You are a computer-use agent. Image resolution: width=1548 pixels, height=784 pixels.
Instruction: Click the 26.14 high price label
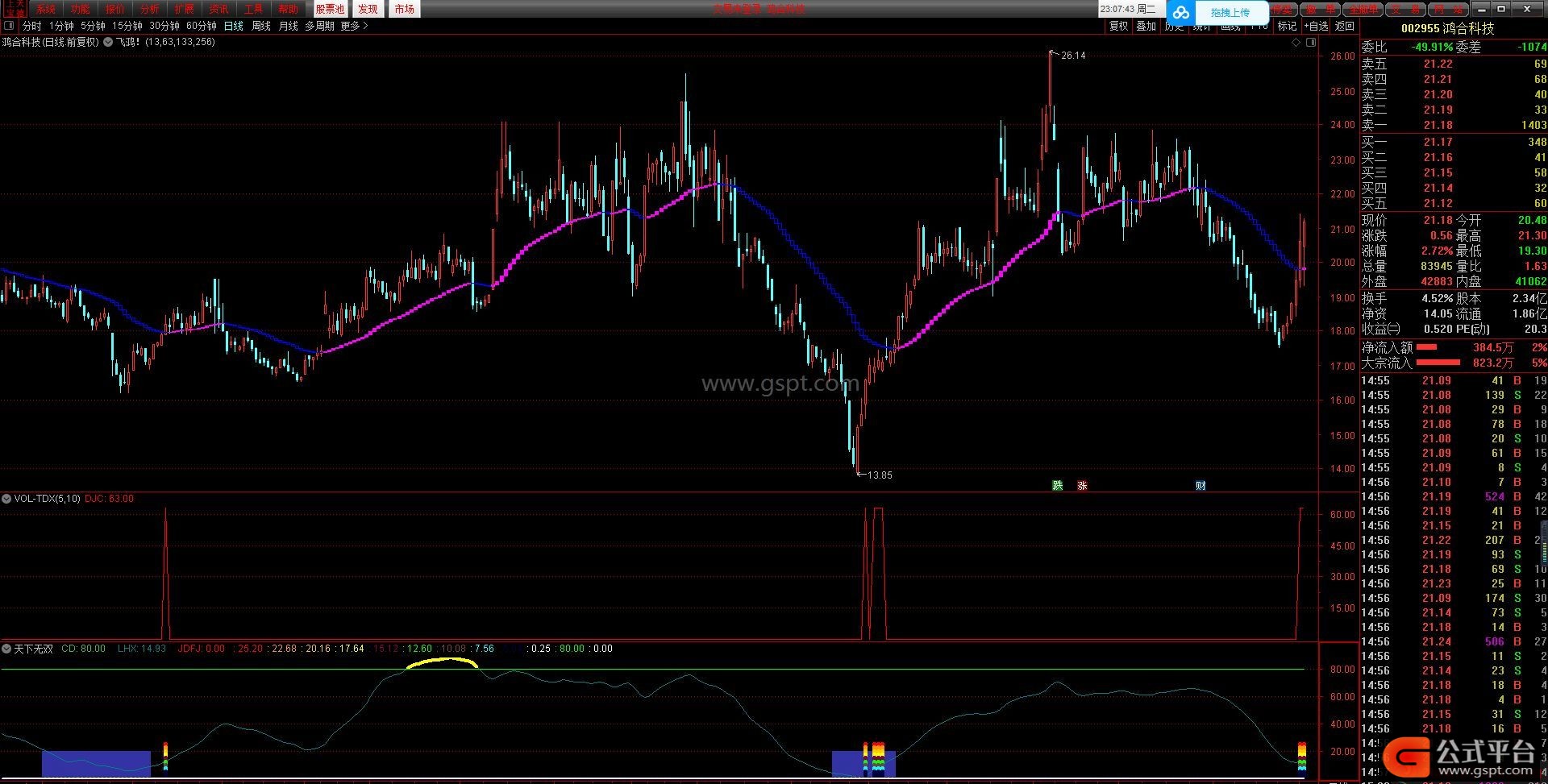(1073, 56)
